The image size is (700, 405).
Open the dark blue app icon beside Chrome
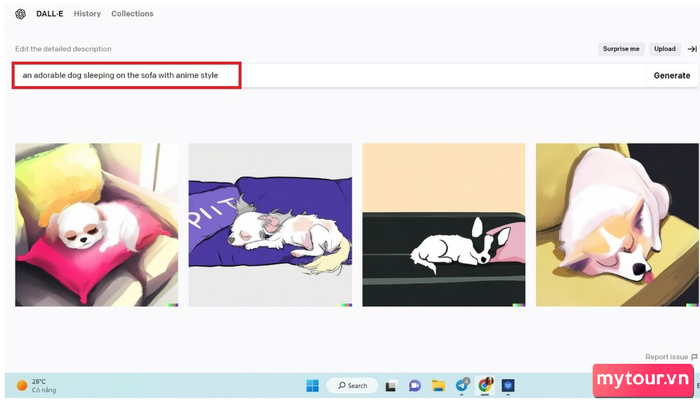click(508, 385)
